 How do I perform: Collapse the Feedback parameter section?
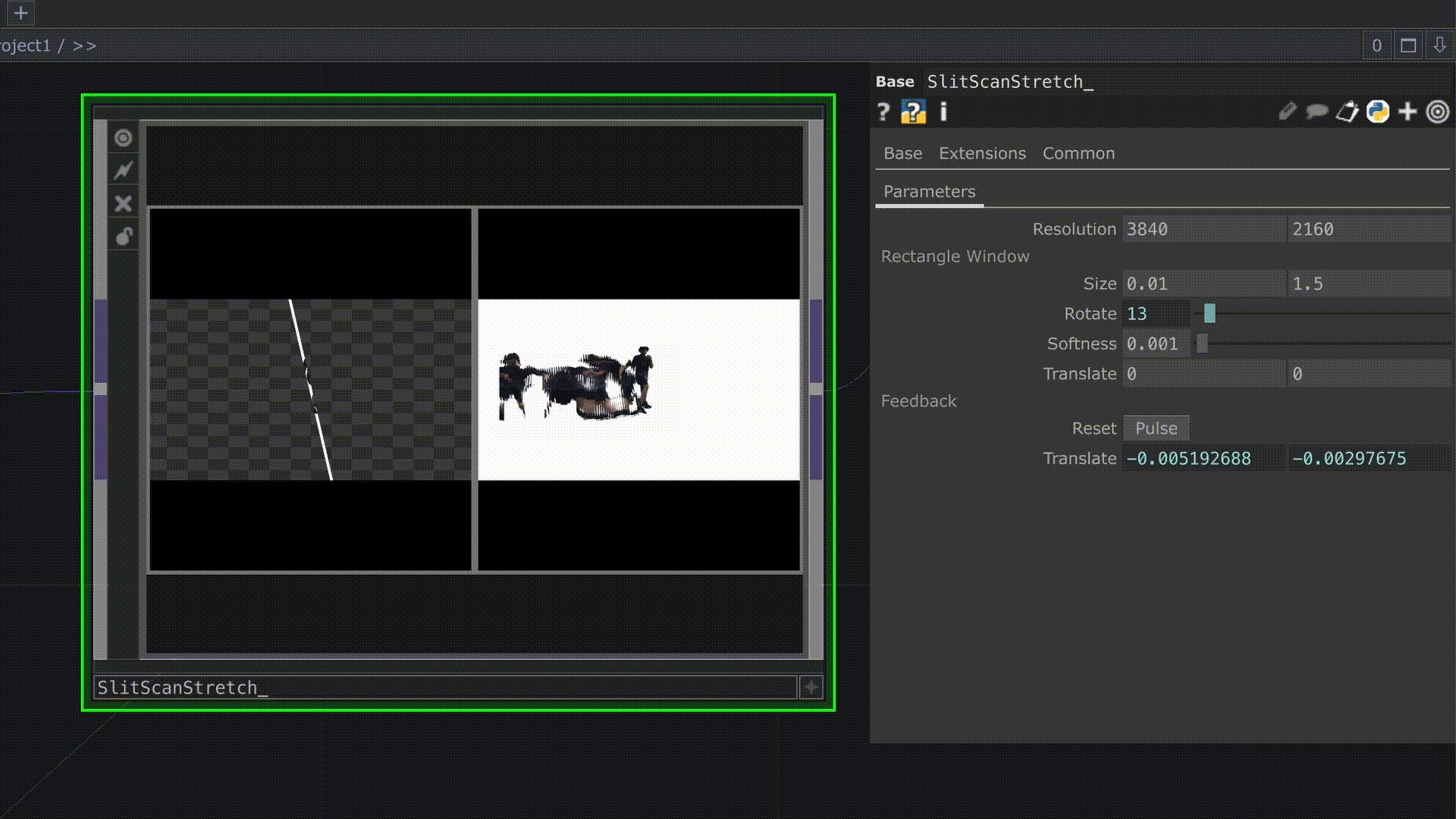click(918, 401)
